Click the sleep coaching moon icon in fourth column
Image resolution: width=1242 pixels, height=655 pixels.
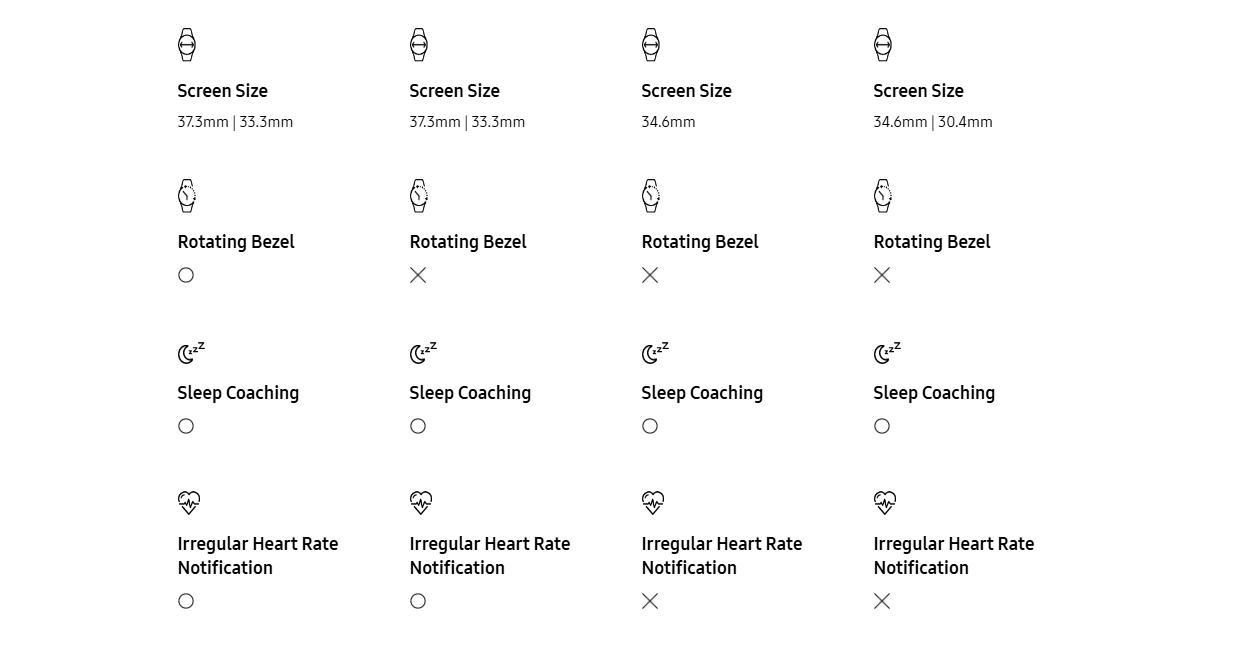(887, 352)
